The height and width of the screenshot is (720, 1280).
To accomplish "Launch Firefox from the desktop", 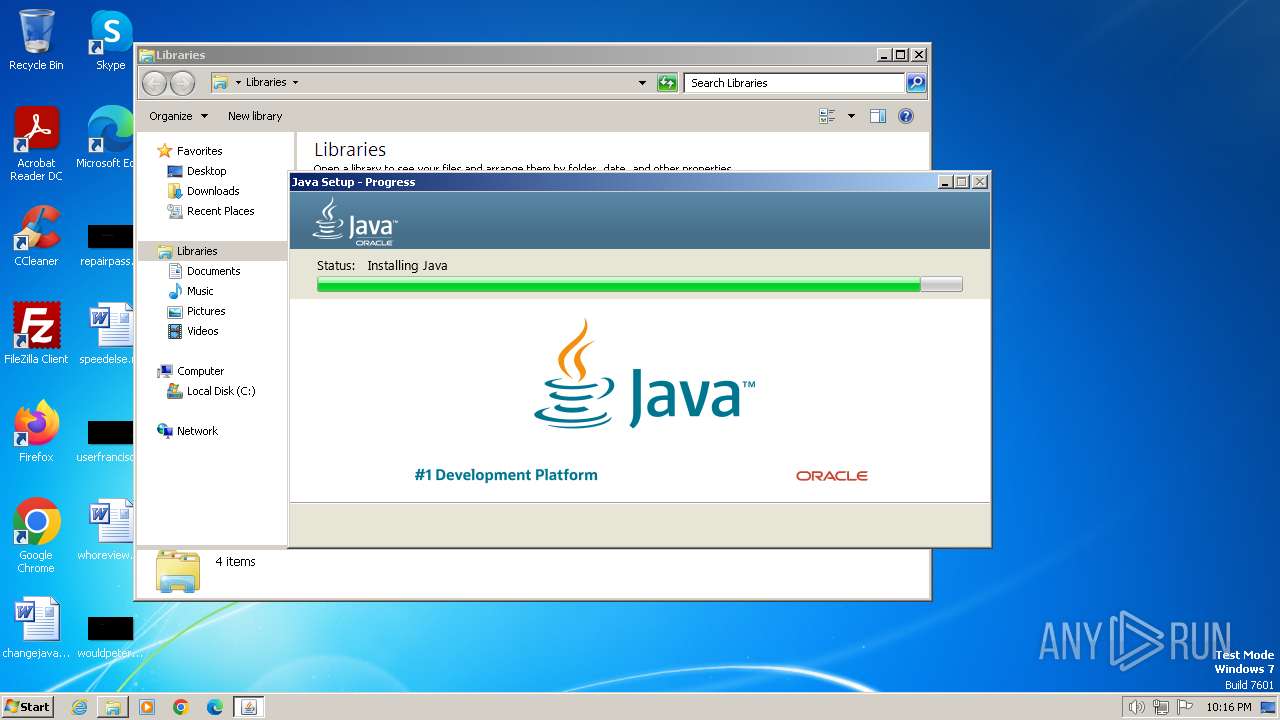I will click(36, 432).
